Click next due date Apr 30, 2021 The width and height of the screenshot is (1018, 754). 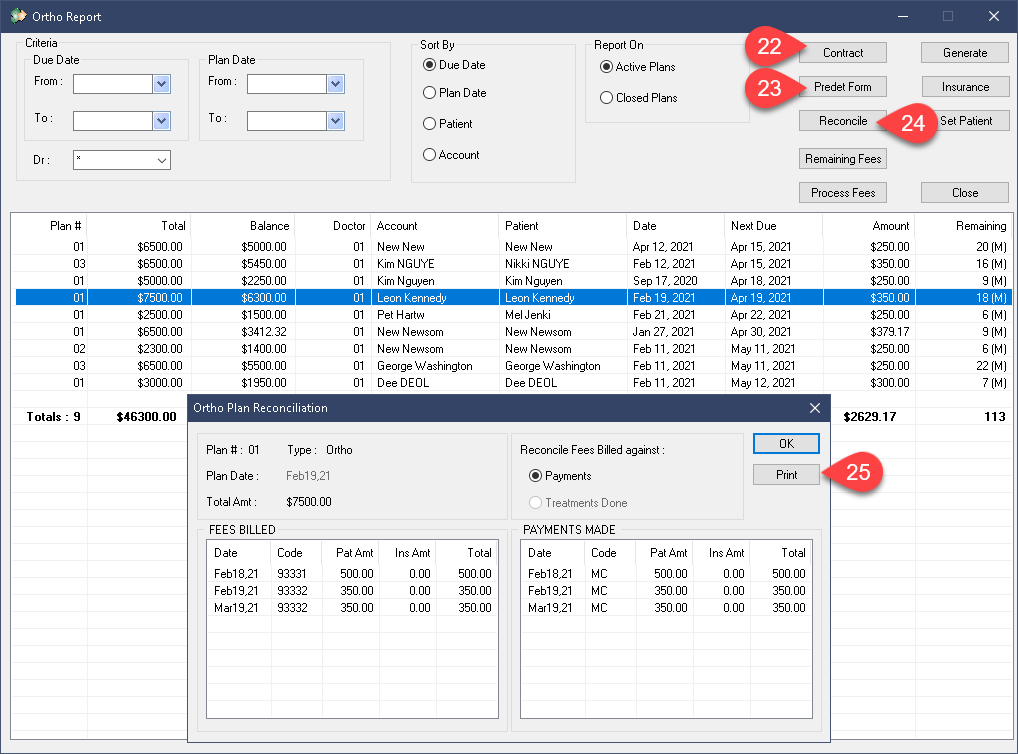point(761,332)
